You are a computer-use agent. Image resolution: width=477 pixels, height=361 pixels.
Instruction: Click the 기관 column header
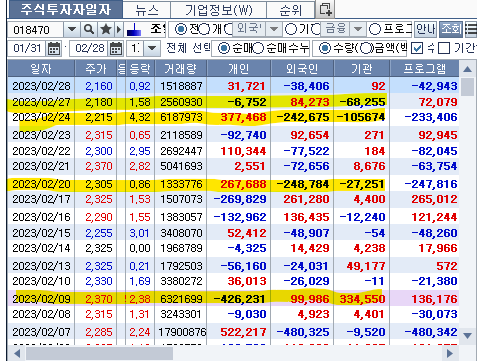[362, 69]
